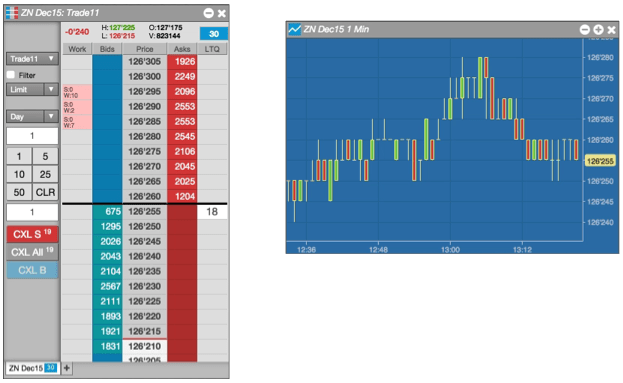Close the ZN Dec15 chart widget
The image size is (623, 383).
612,29
